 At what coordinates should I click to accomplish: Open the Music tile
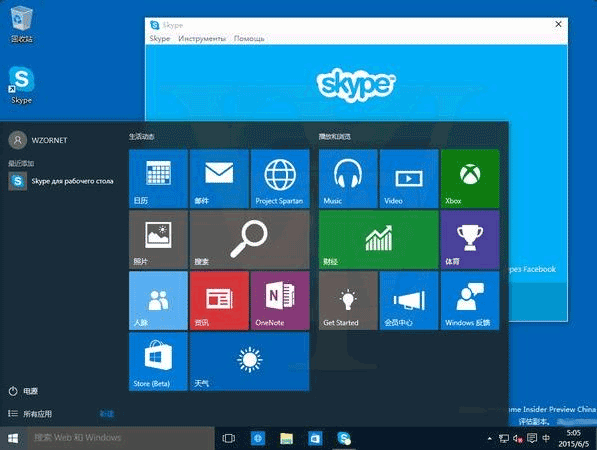tap(348, 179)
